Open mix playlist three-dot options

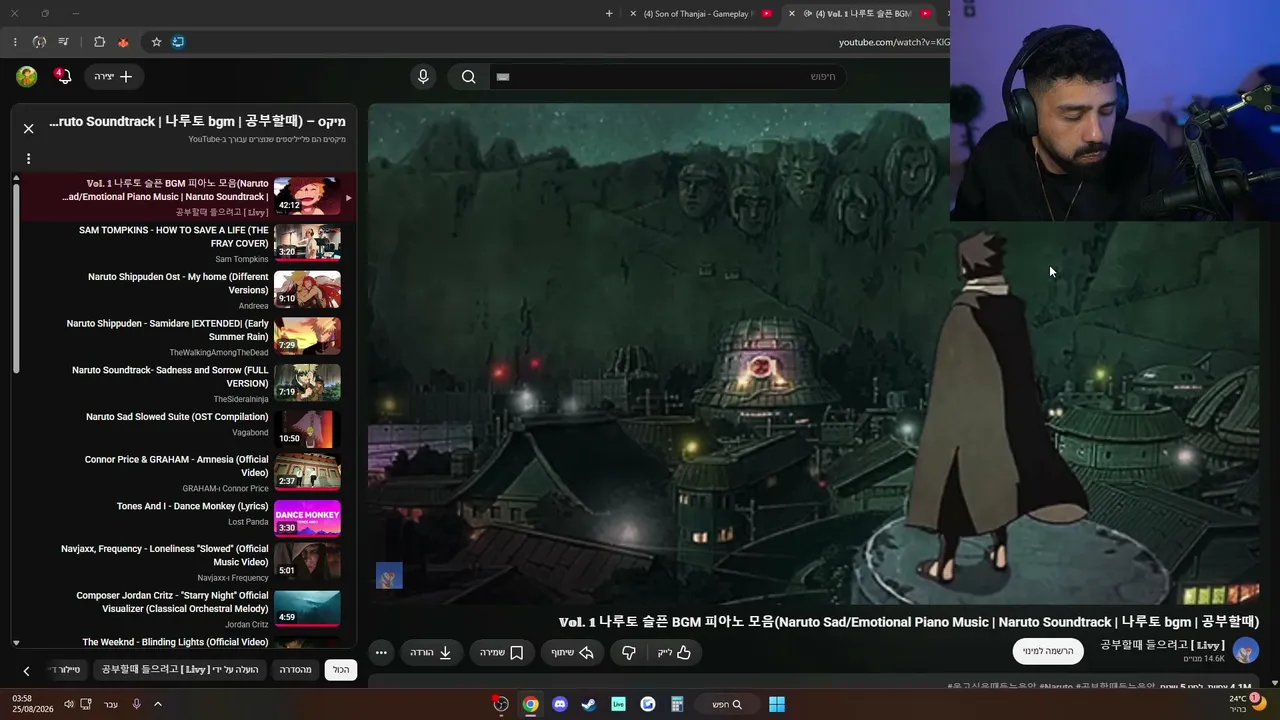28,158
